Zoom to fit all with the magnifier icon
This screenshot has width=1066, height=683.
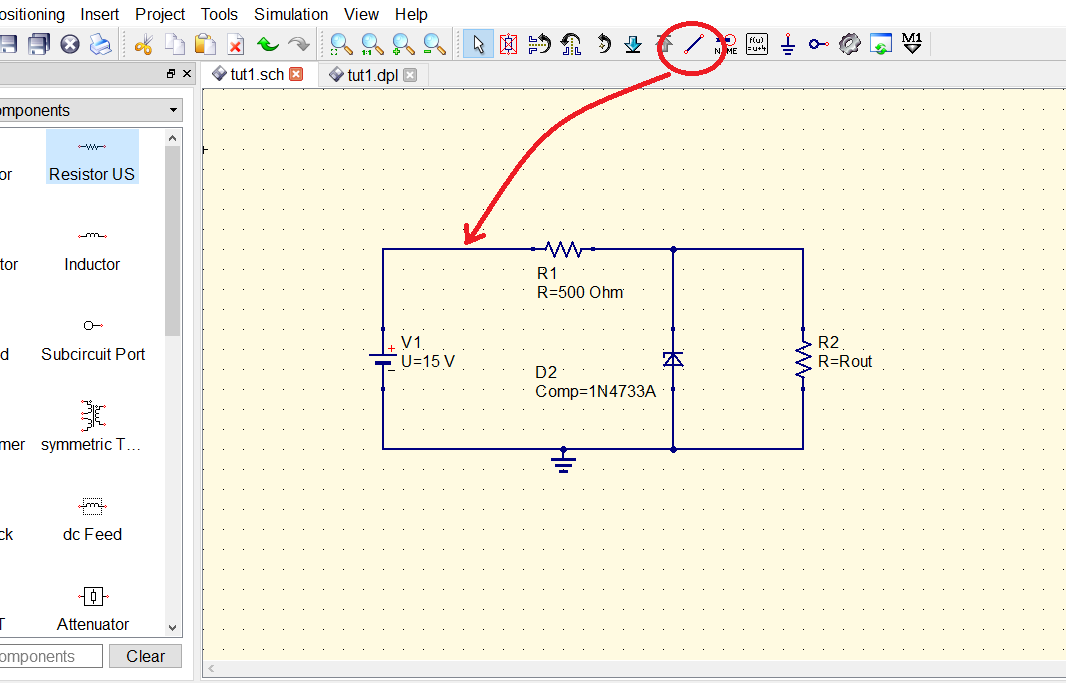pos(341,45)
